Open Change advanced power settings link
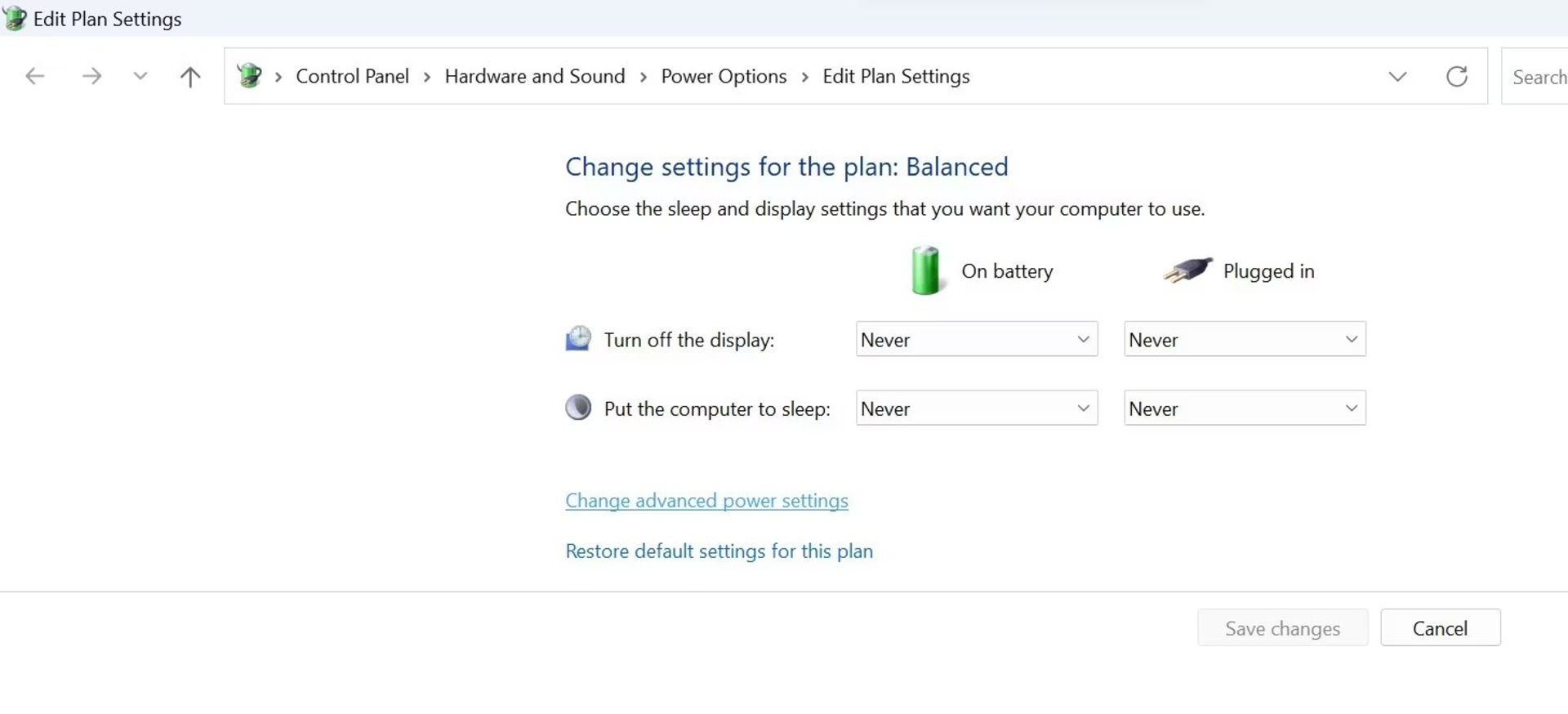Screen dimensions: 1568x714 pyautogui.click(x=706, y=500)
